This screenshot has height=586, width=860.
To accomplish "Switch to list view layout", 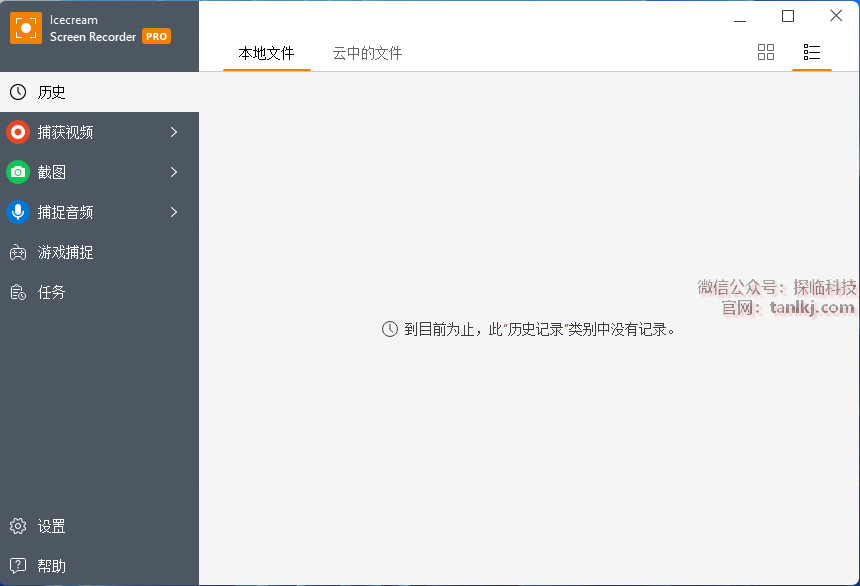I will [812, 52].
